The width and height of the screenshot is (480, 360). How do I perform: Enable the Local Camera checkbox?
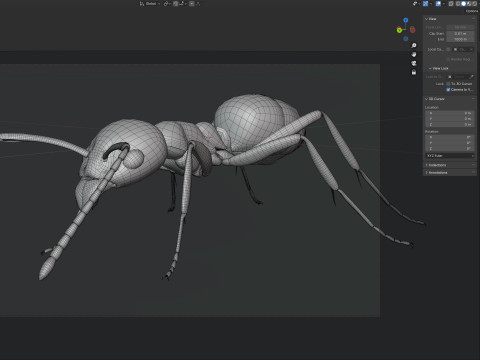coord(448,49)
